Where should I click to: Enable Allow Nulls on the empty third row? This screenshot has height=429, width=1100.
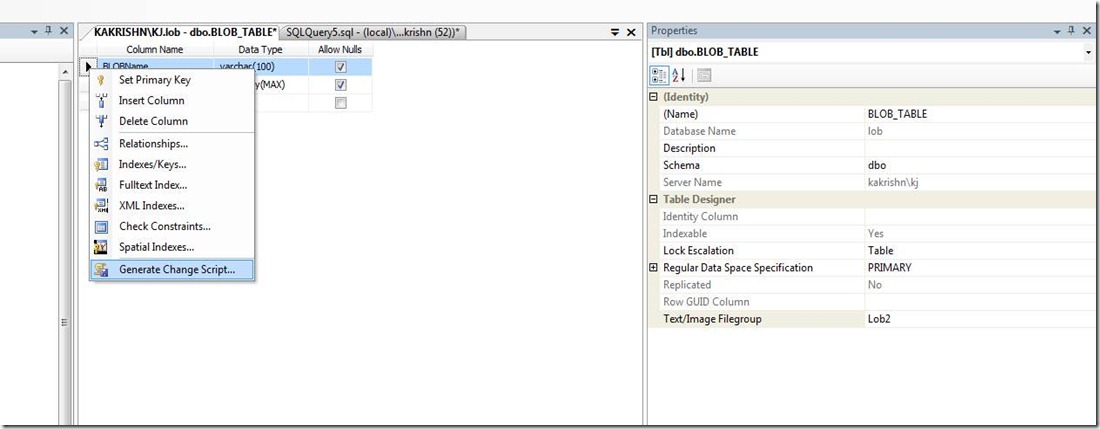tap(341, 103)
